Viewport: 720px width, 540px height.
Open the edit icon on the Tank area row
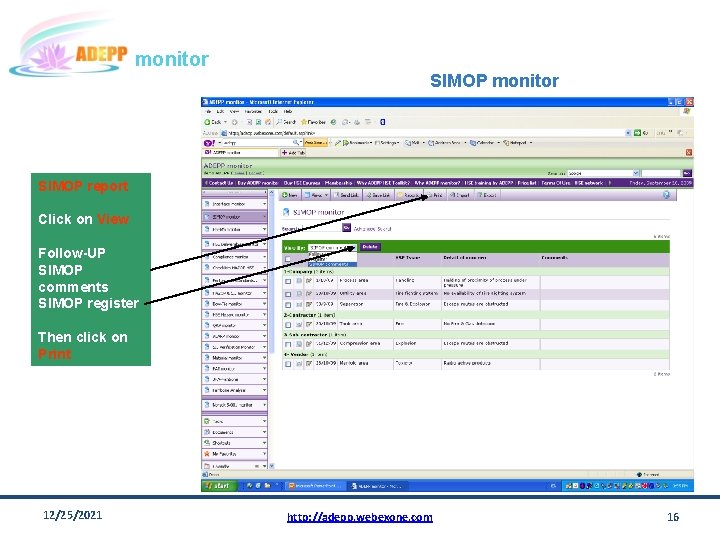pos(309,324)
